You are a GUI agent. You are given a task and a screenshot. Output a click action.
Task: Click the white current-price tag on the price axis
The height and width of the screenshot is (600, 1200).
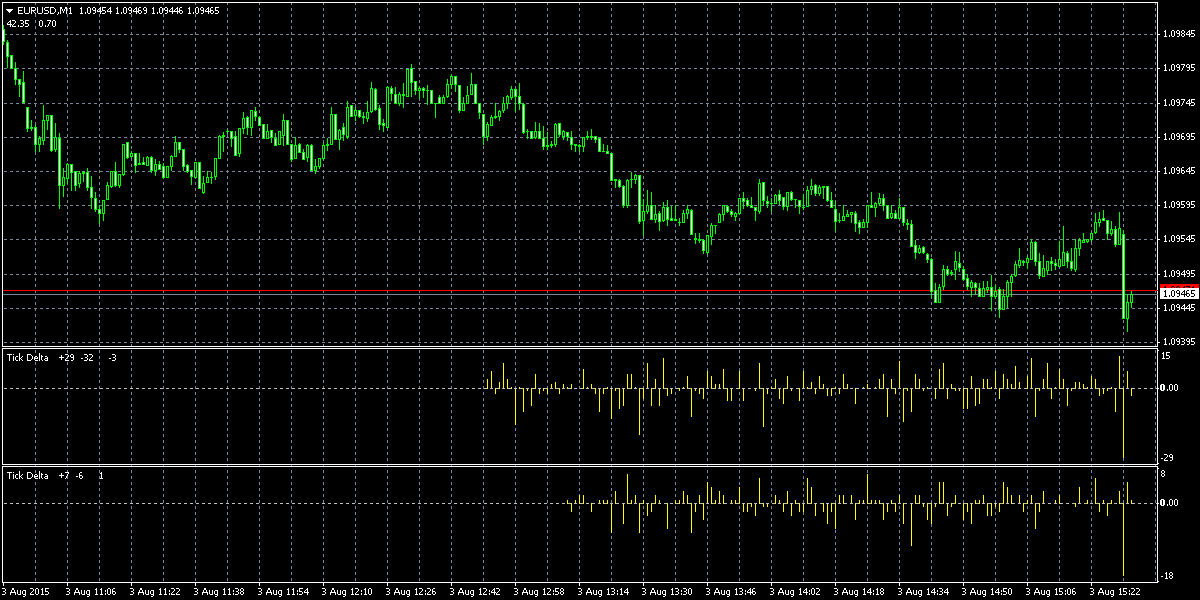[1180, 294]
